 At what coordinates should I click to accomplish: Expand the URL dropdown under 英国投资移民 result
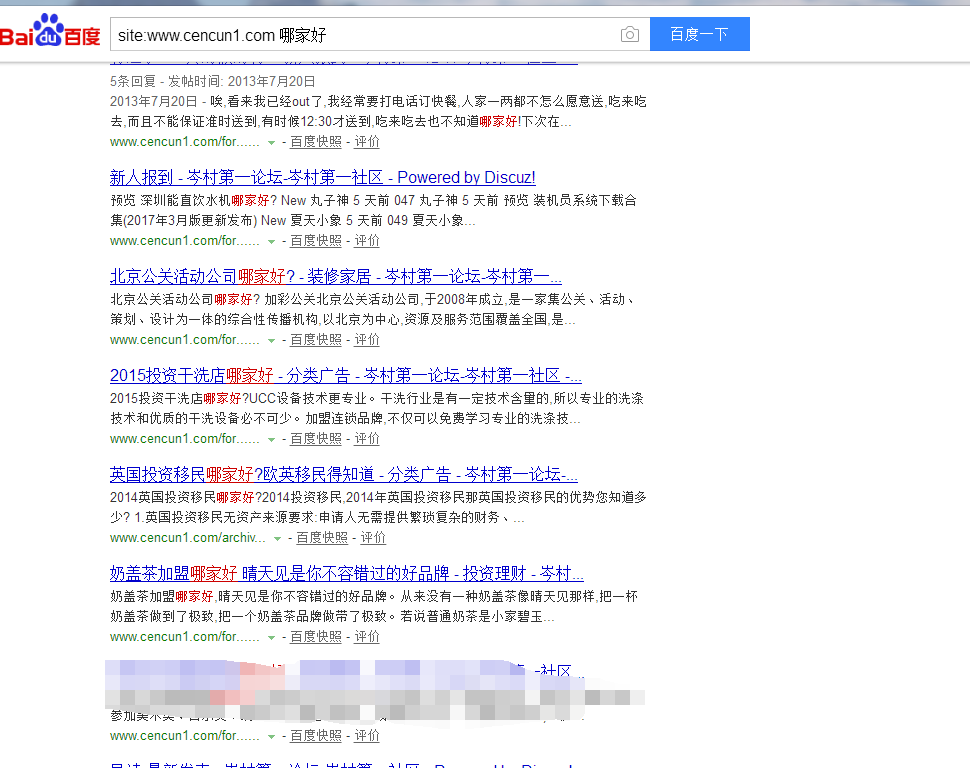[x=276, y=537]
